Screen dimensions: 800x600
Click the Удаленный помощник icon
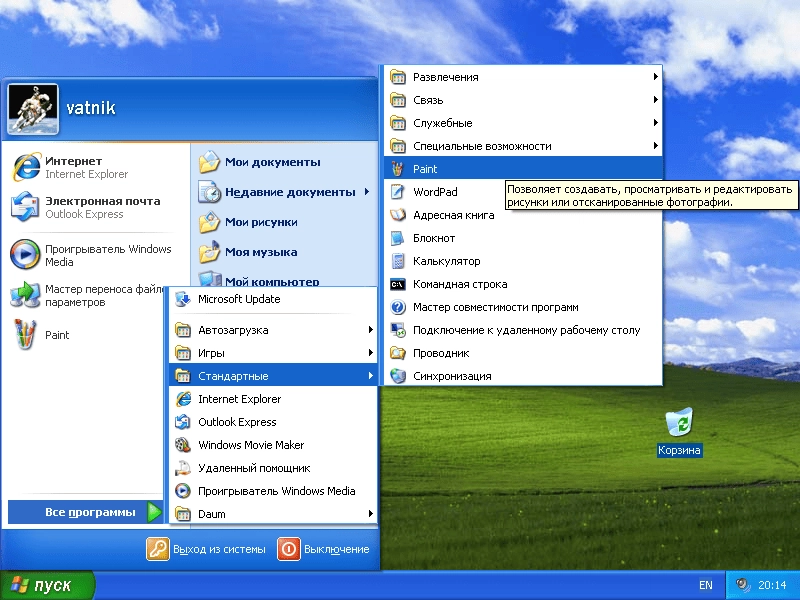(x=183, y=468)
